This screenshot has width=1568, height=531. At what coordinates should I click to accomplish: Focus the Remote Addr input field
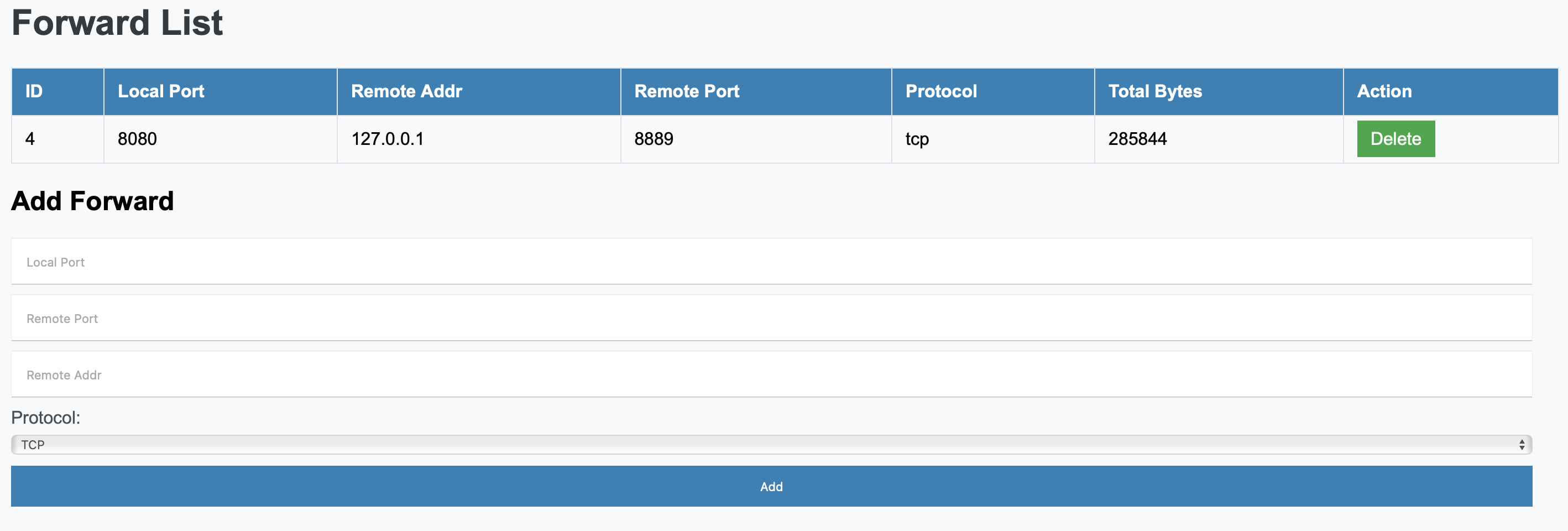771,374
